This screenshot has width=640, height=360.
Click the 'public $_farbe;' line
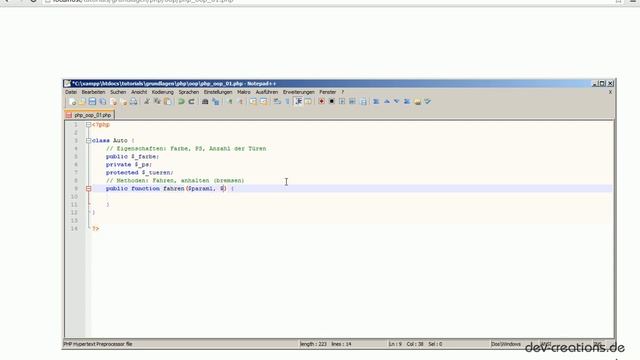pos(132,157)
